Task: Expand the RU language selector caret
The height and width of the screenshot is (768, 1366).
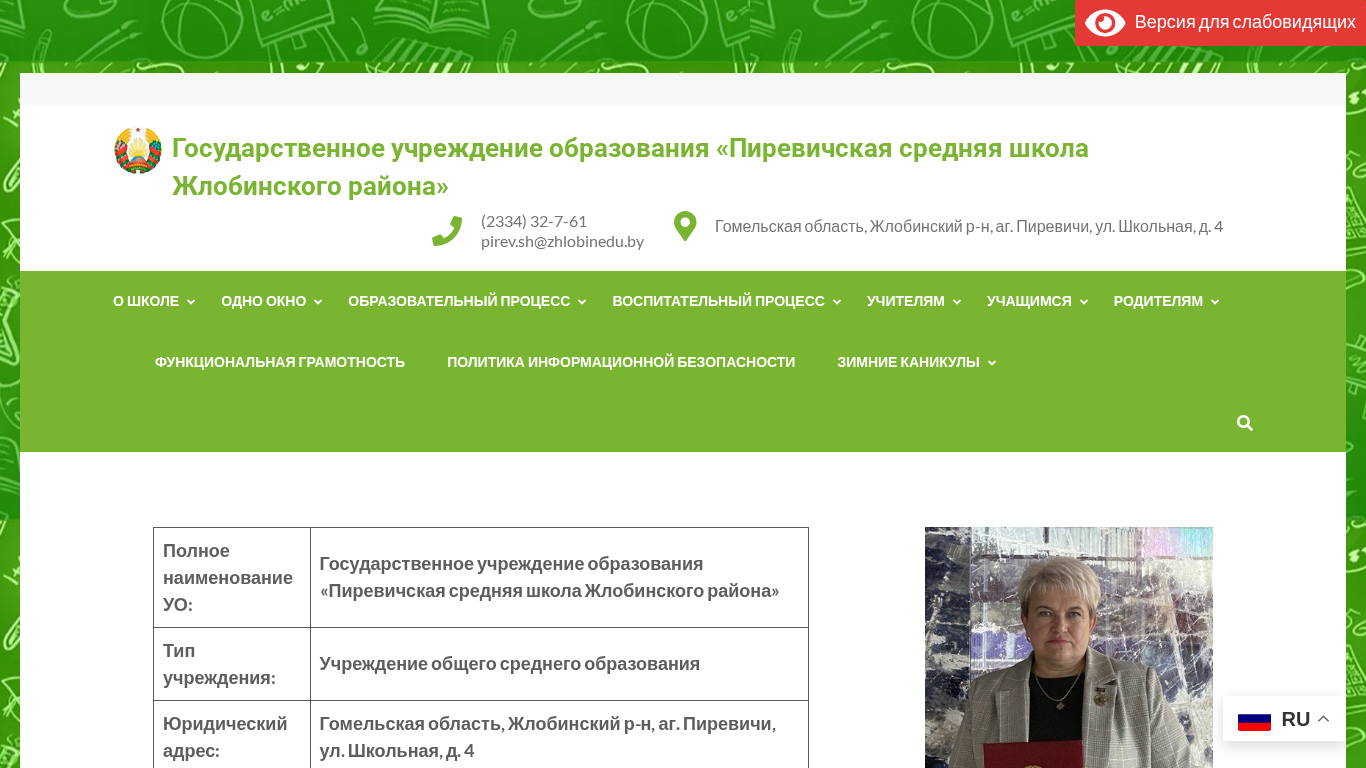Action: [1323, 719]
